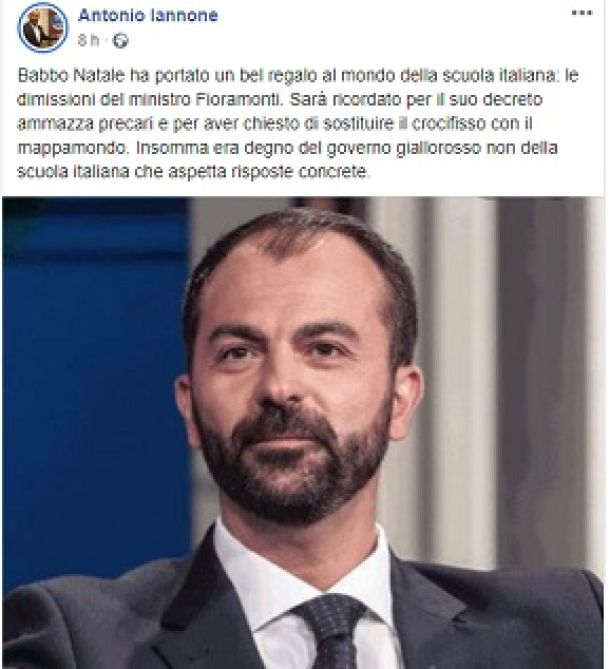Open the three-dot post options menu
This screenshot has height=669, width=610.
(x=582, y=13)
